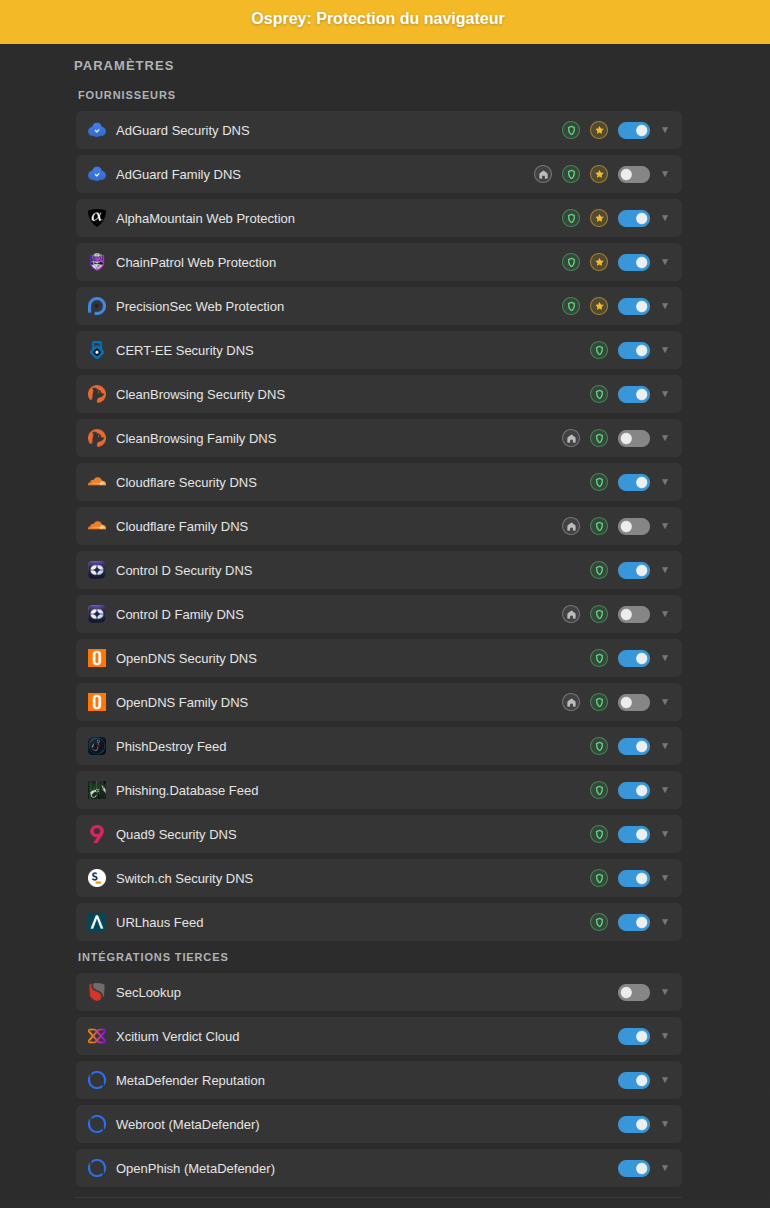This screenshot has width=770, height=1208.
Task: Click the 'Quad9 Security DNS' label
Action: [x=176, y=834]
